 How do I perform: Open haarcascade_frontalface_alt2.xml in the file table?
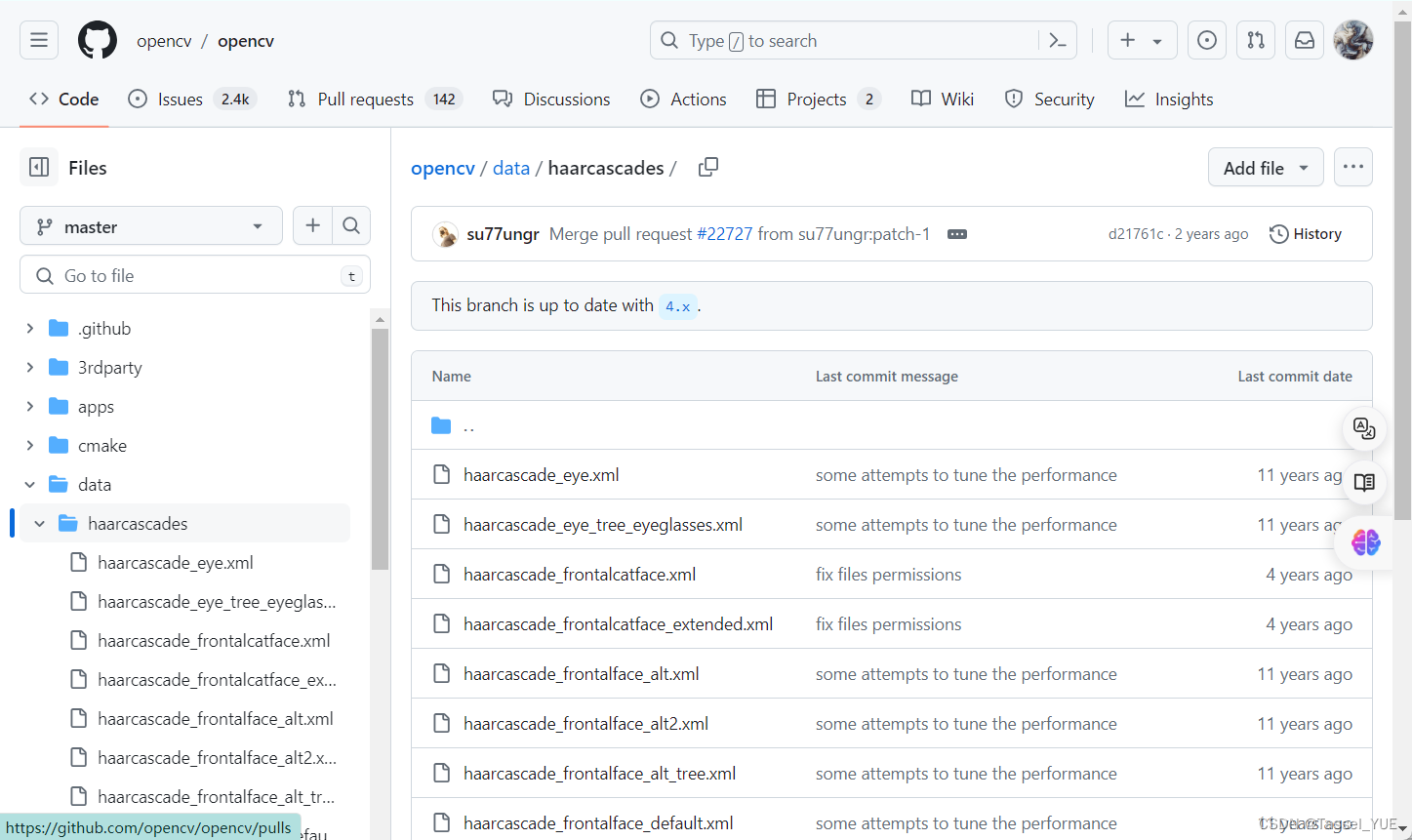coord(585,724)
